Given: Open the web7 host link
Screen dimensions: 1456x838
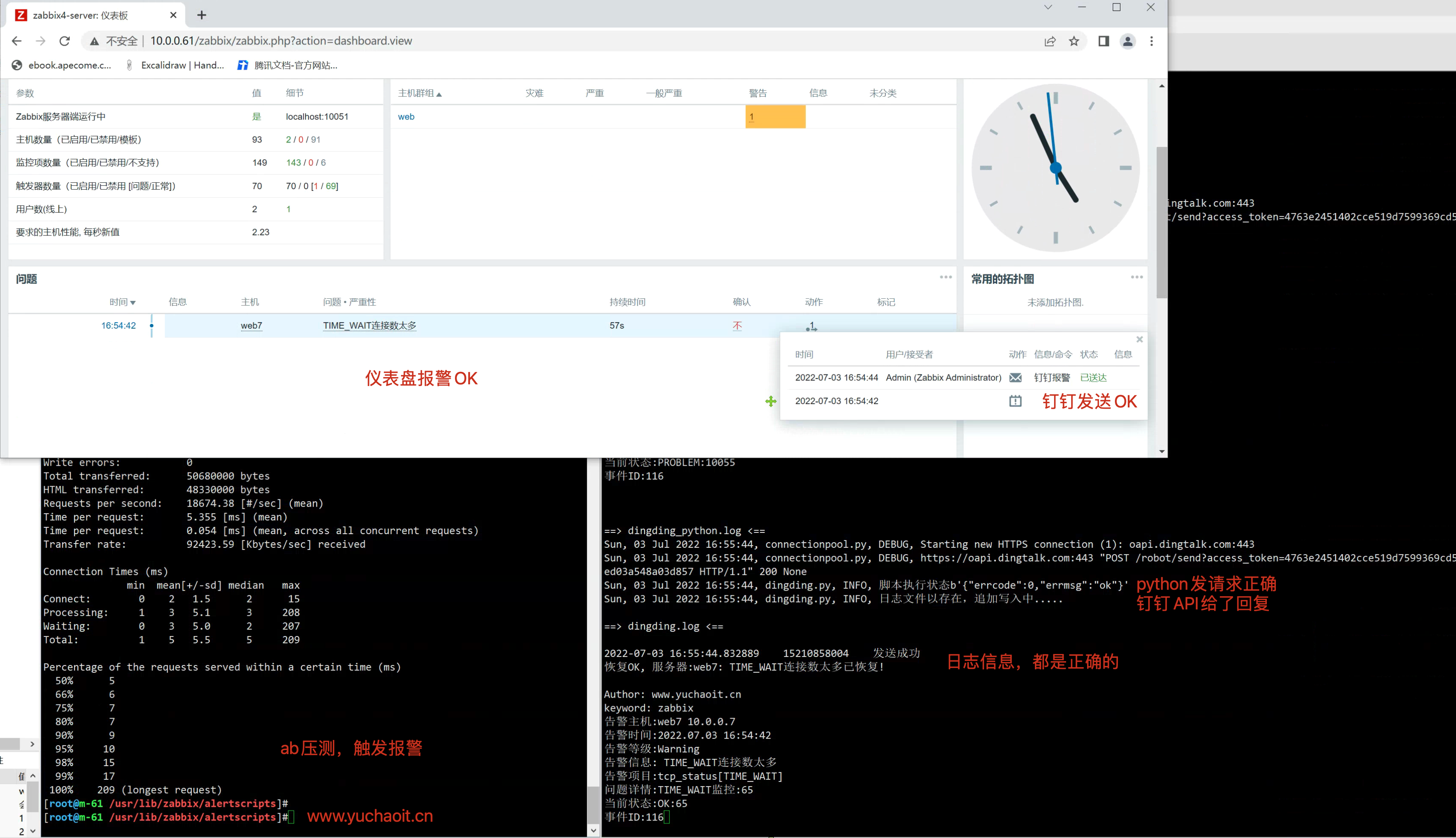Looking at the screenshot, I should (252, 326).
